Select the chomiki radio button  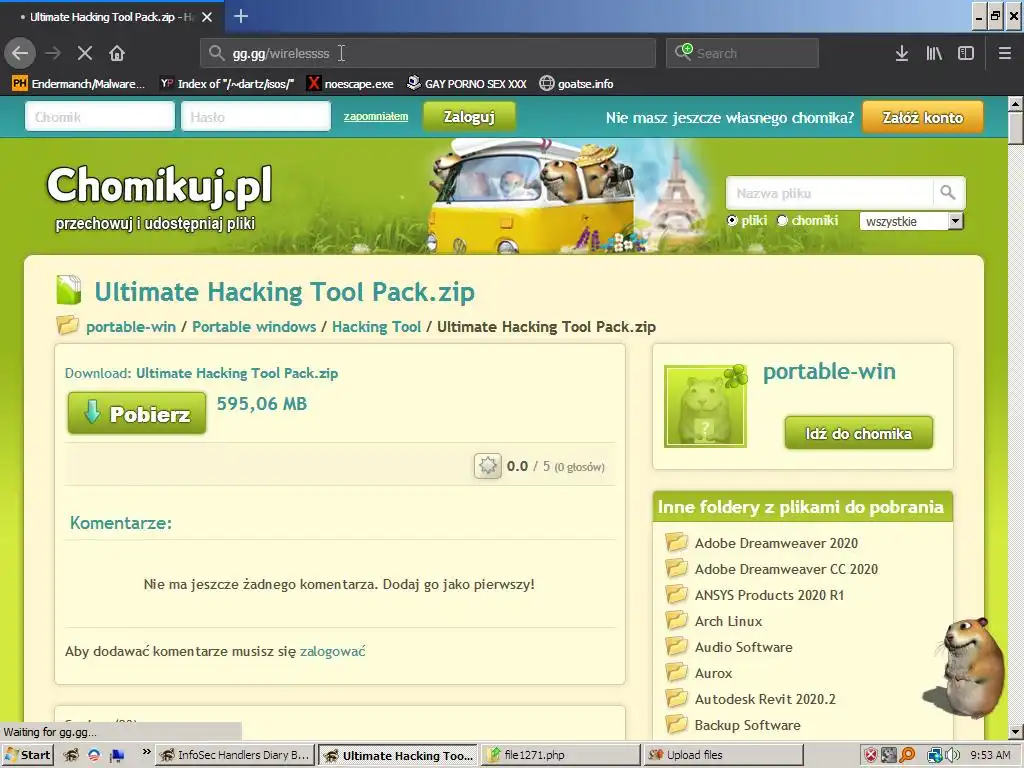point(782,221)
